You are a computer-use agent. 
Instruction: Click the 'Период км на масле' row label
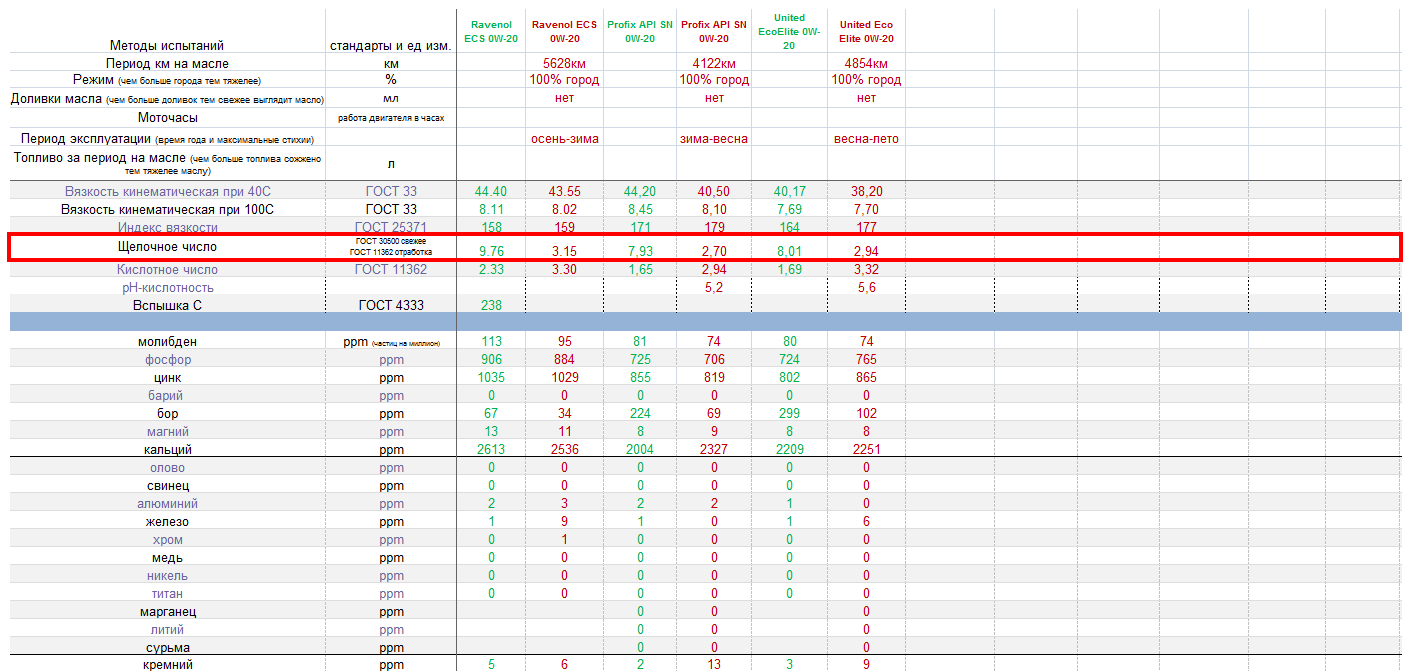pyautogui.click(x=167, y=64)
